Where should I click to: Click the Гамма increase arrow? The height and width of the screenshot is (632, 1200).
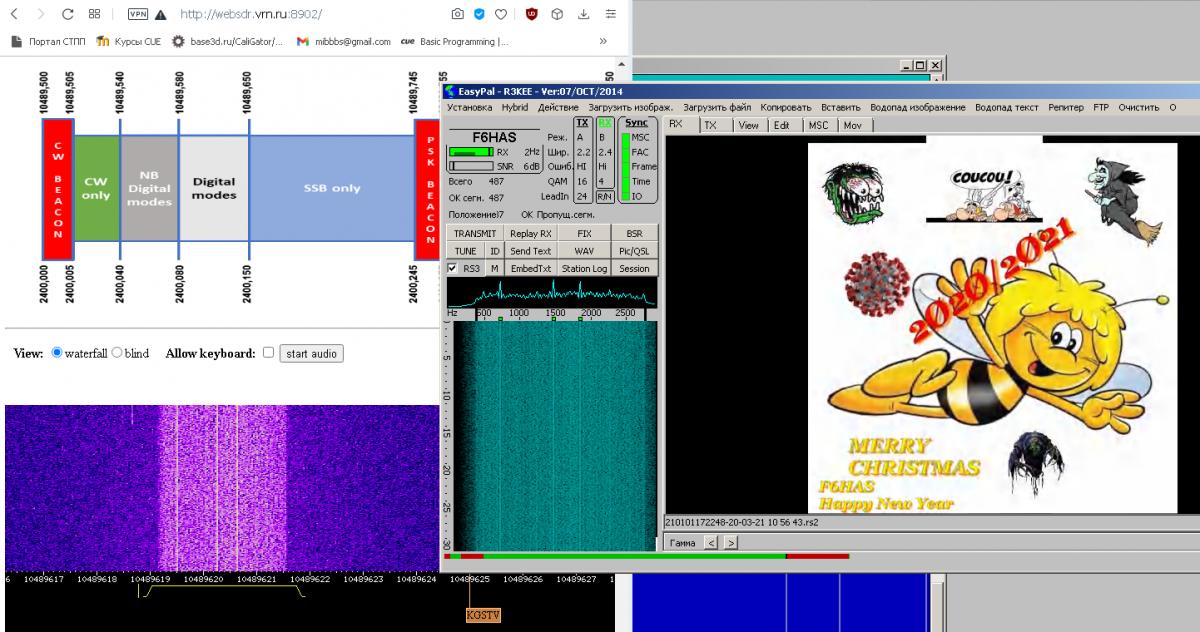click(731, 542)
